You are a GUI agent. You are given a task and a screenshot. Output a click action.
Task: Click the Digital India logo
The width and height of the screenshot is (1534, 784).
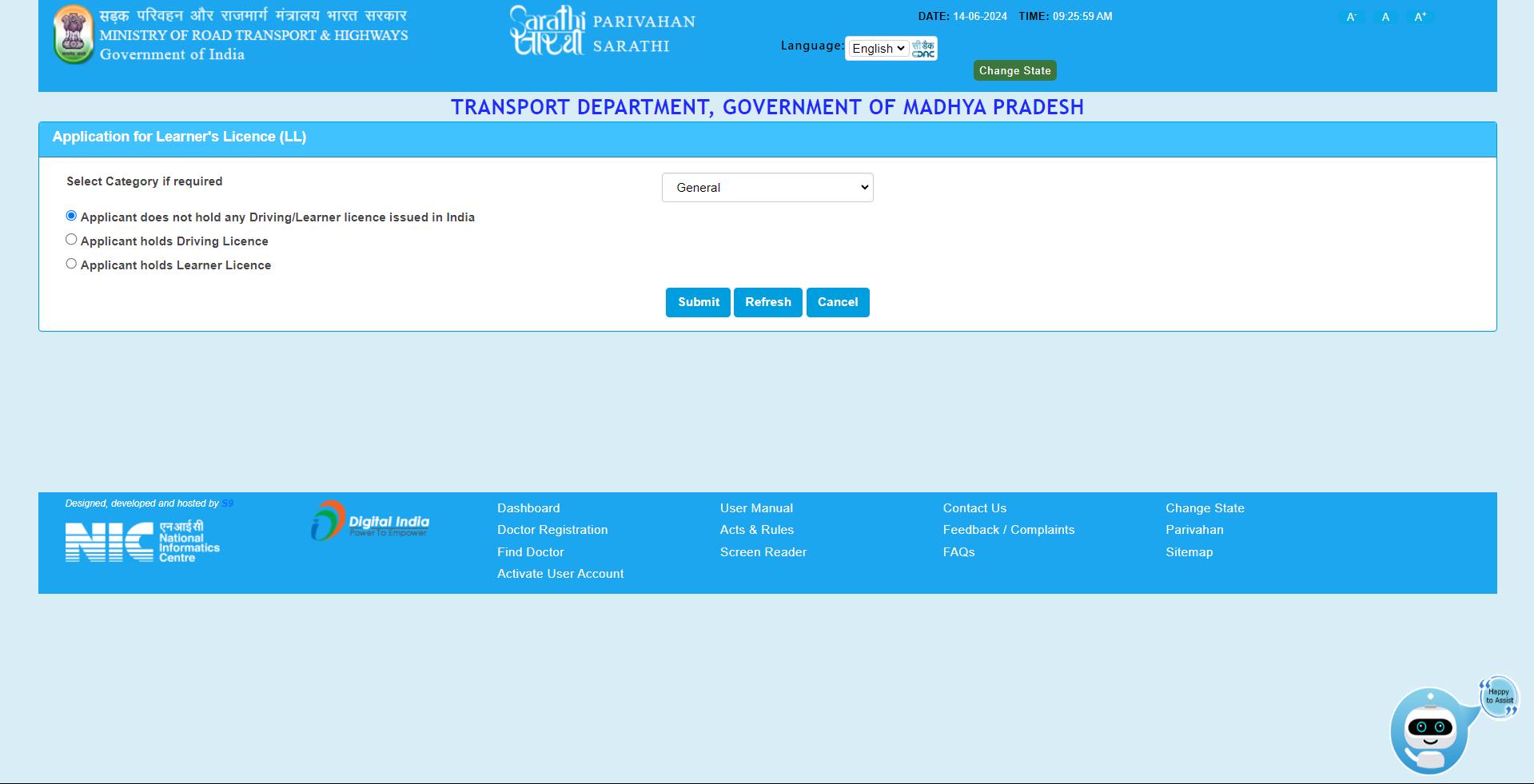pyautogui.click(x=370, y=521)
